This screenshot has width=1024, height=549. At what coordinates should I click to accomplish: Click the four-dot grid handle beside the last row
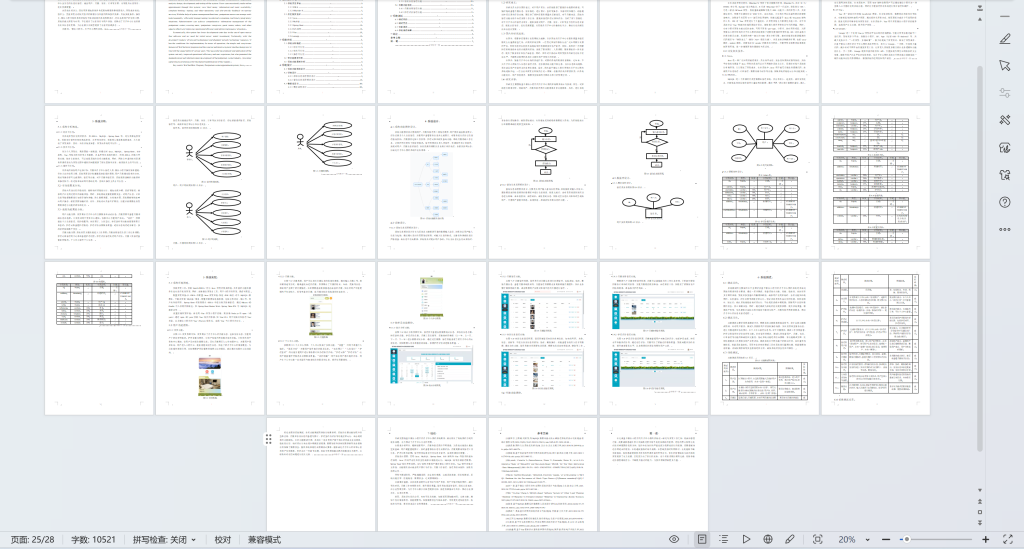click(268, 439)
